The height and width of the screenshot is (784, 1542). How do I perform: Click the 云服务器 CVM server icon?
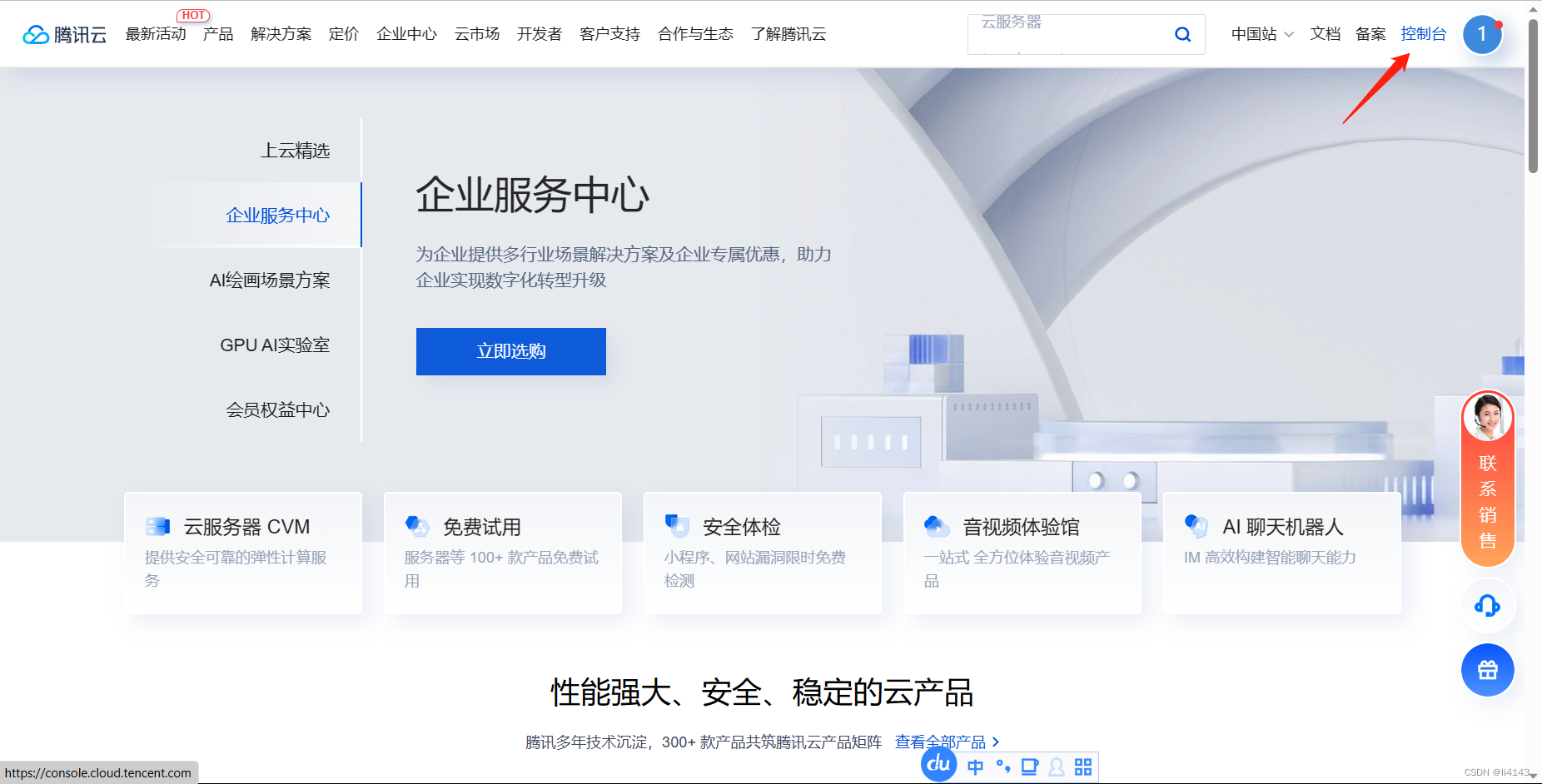coord(157,526)
